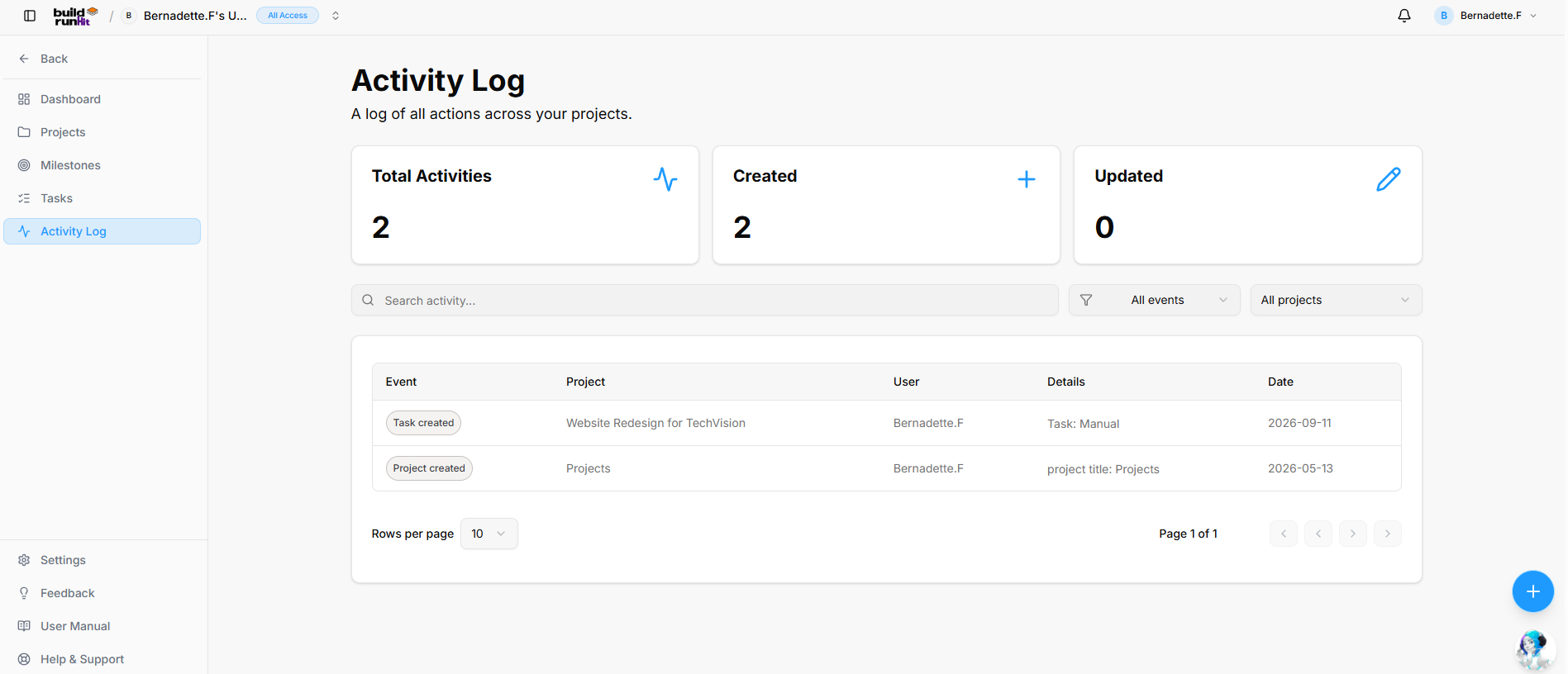
Task: Click the Back arrow in sidebar
Action: coord(24,59)
